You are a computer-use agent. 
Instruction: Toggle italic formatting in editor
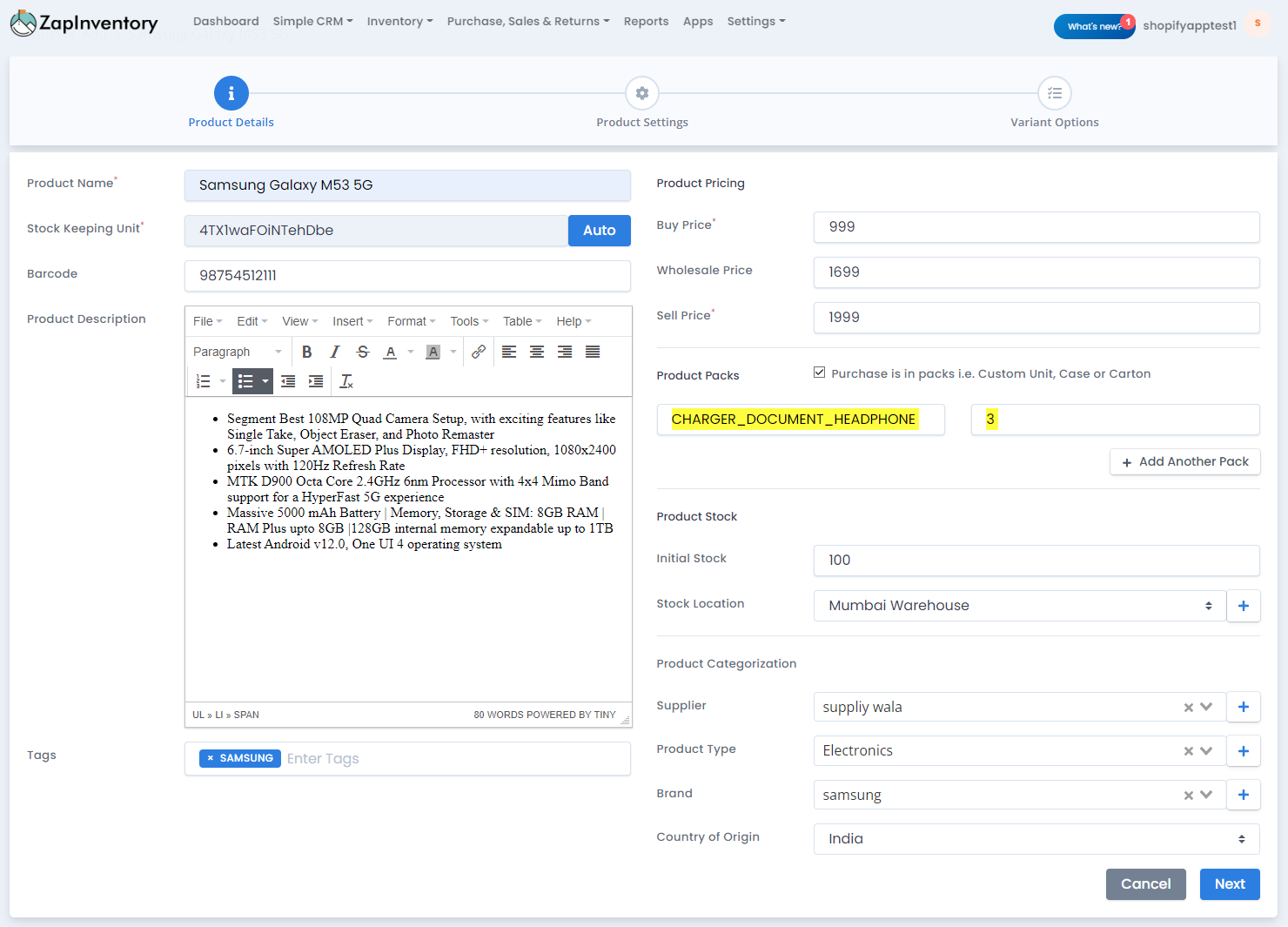tap(334, 352)
